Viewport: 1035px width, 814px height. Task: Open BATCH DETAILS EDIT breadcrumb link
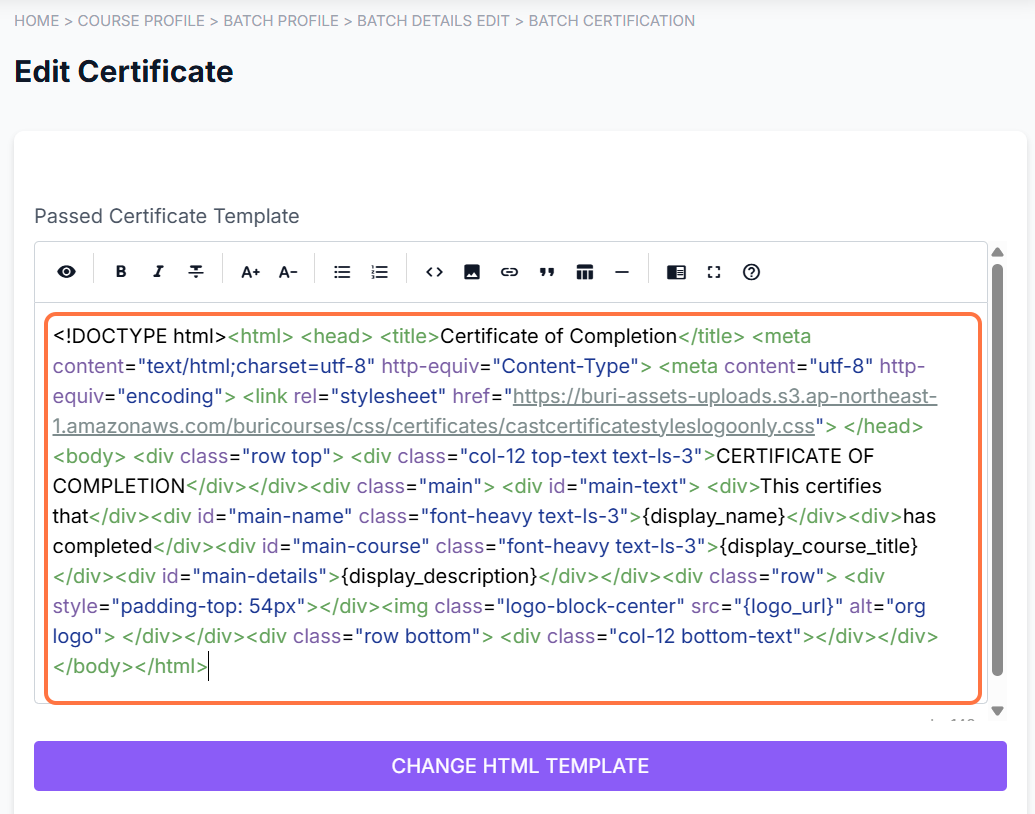click(x=433, y=21)
